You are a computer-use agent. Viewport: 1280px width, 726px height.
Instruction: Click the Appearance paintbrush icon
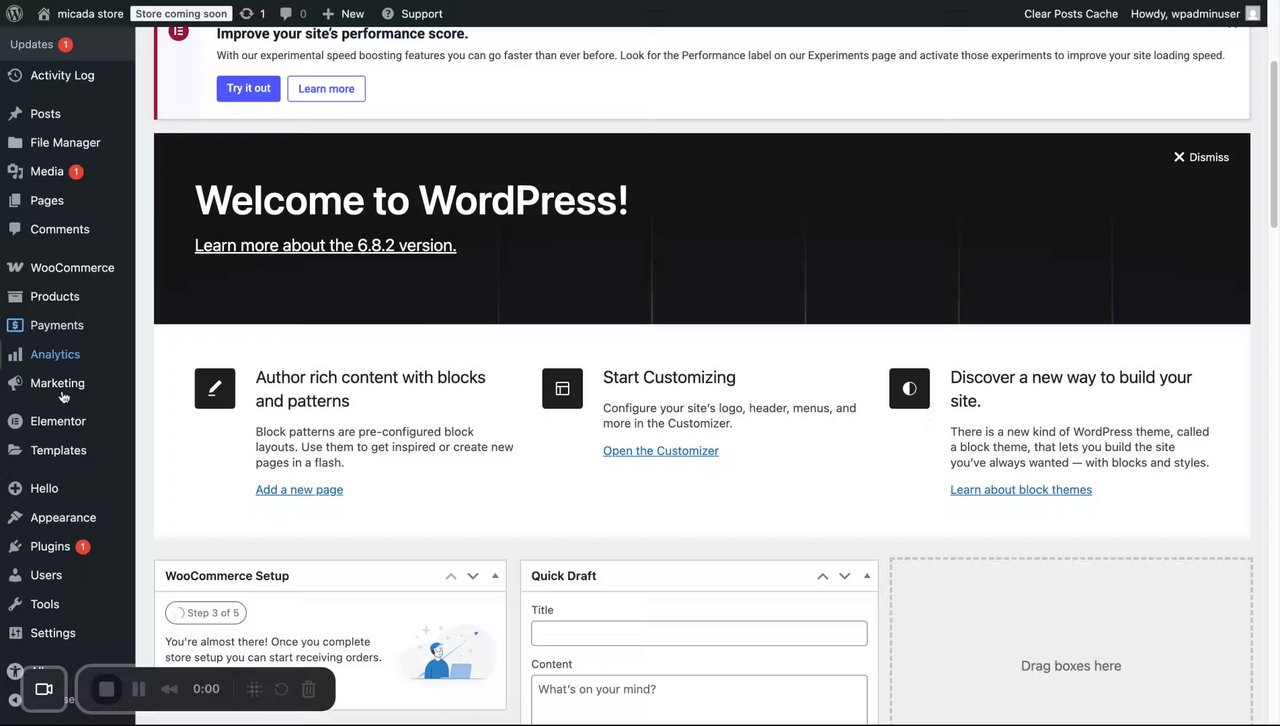(x=15, y=518)
